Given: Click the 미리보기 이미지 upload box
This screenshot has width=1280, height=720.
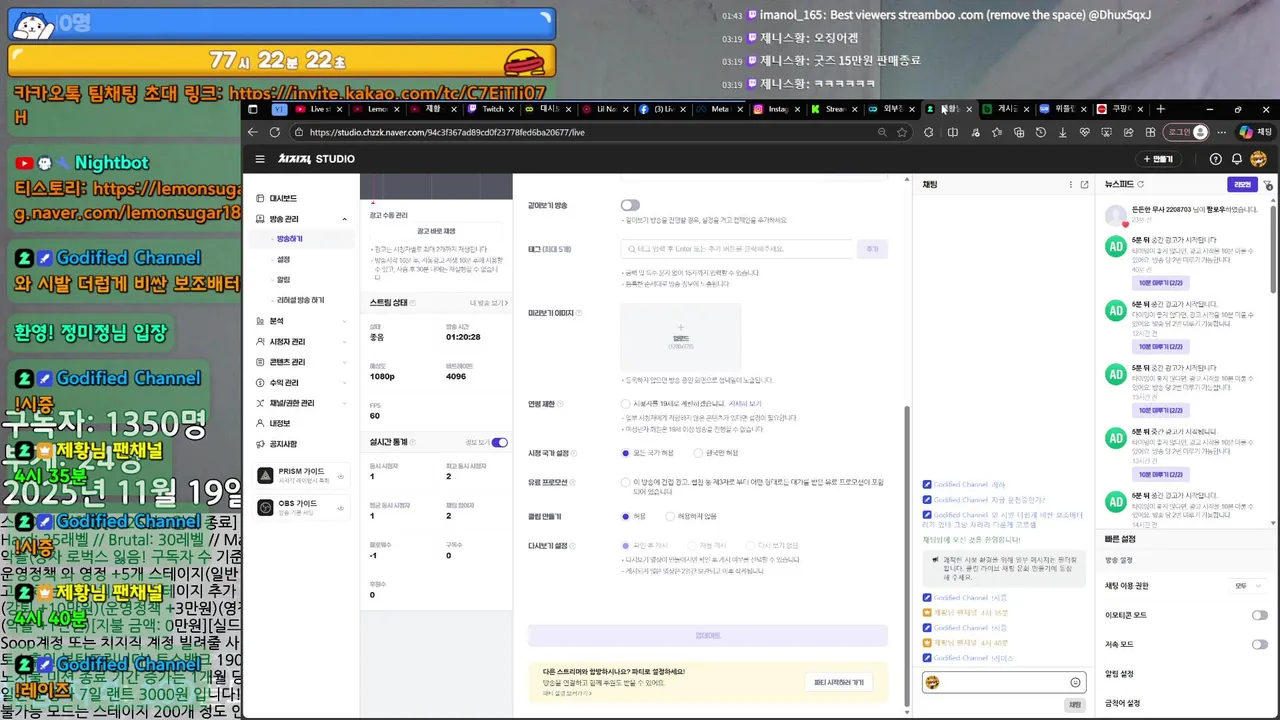Looking at the screenshot, I should click(681, 337).
